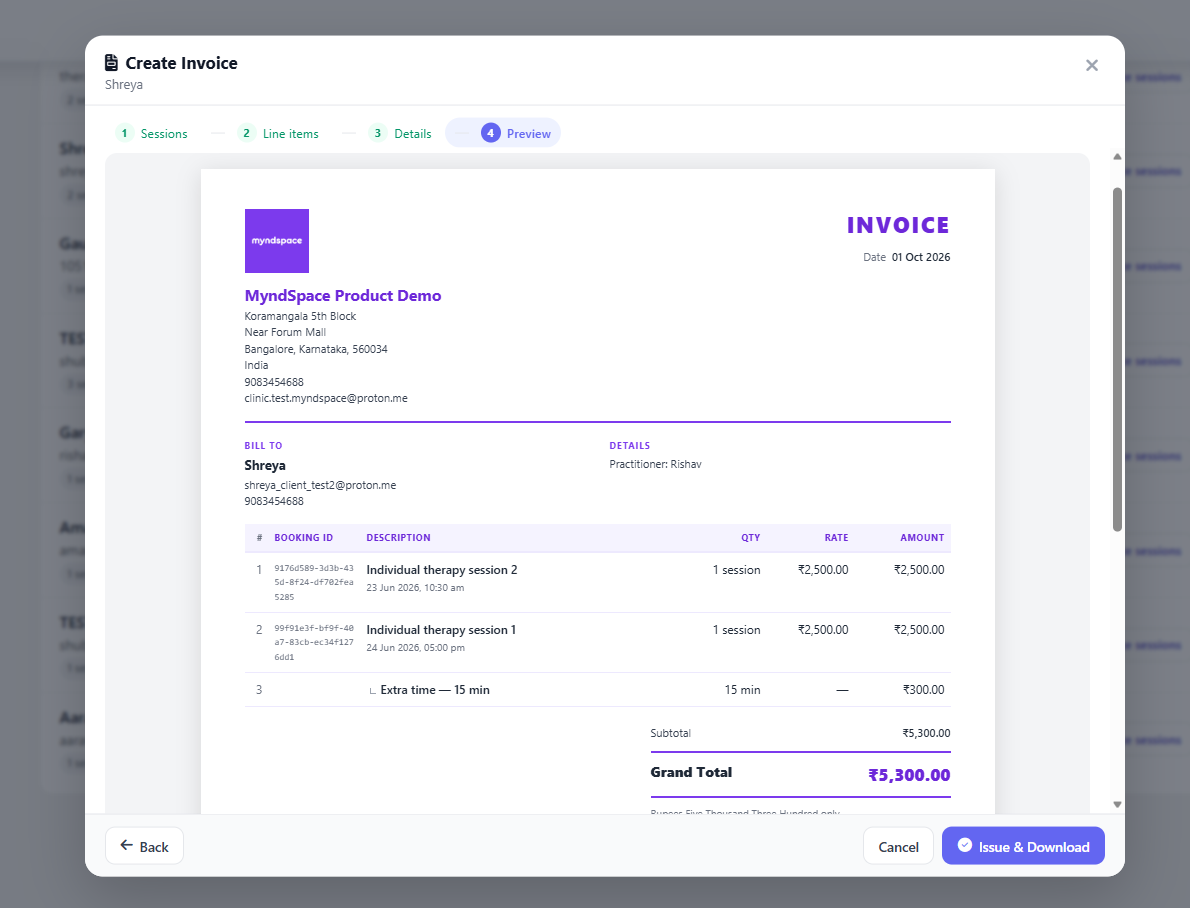This screenshot has height=908, width=1190.
Task: Select the Preview step
Action: click(503, 133)
